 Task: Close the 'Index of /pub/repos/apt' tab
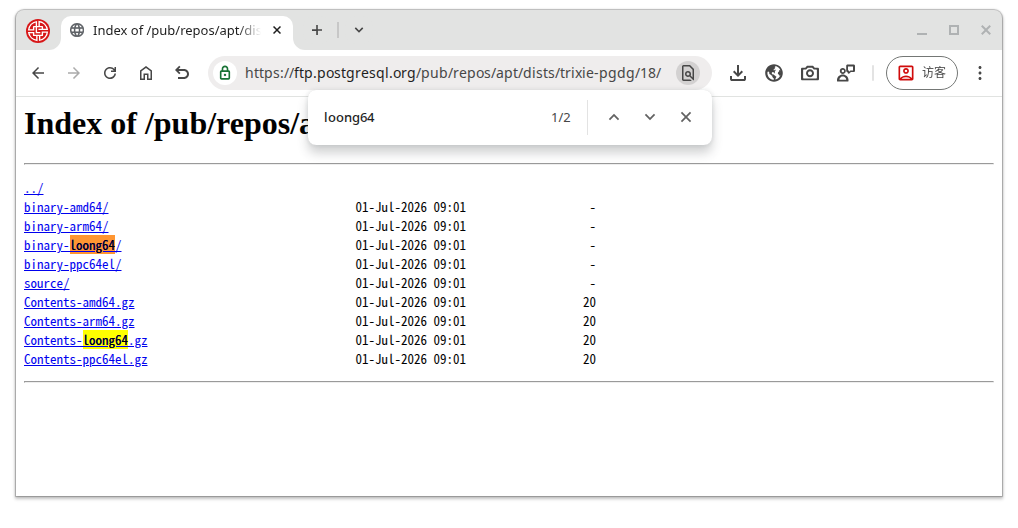click(277, 31)
